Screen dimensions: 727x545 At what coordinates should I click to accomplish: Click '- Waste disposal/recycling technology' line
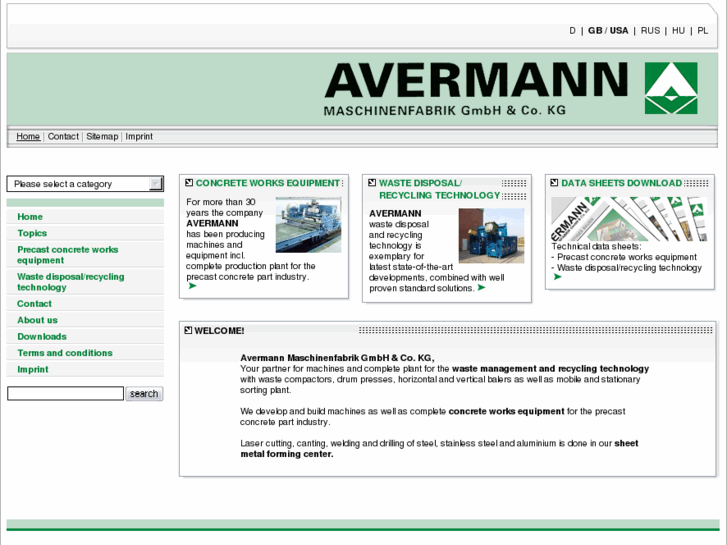tap(627, 268)
